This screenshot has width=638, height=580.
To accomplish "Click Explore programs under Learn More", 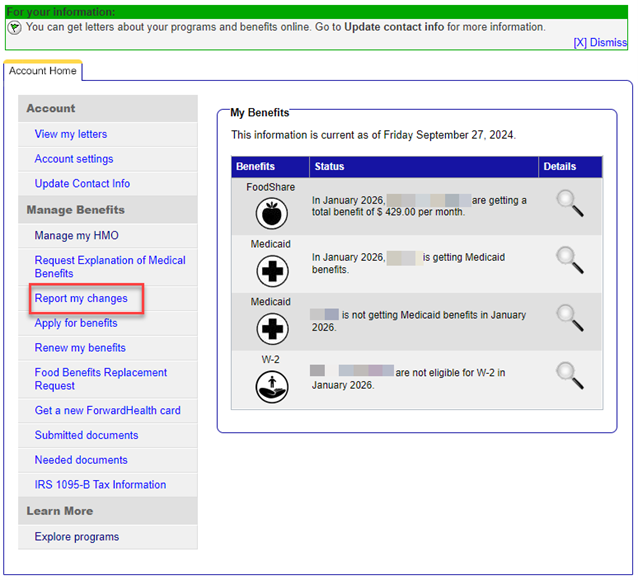I will 77,537.
